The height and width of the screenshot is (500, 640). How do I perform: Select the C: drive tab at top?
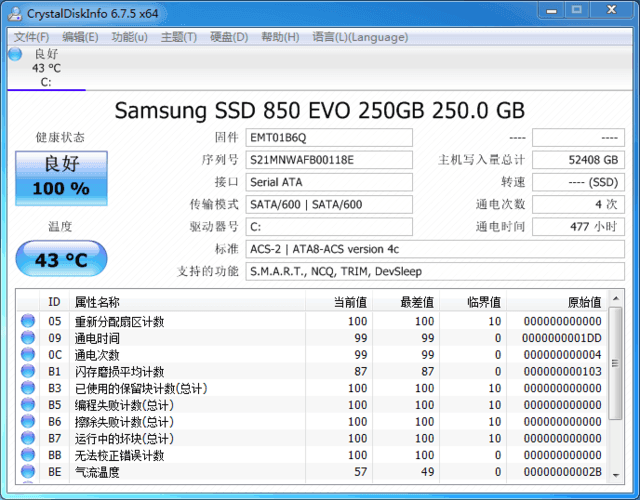pos(46,68)
